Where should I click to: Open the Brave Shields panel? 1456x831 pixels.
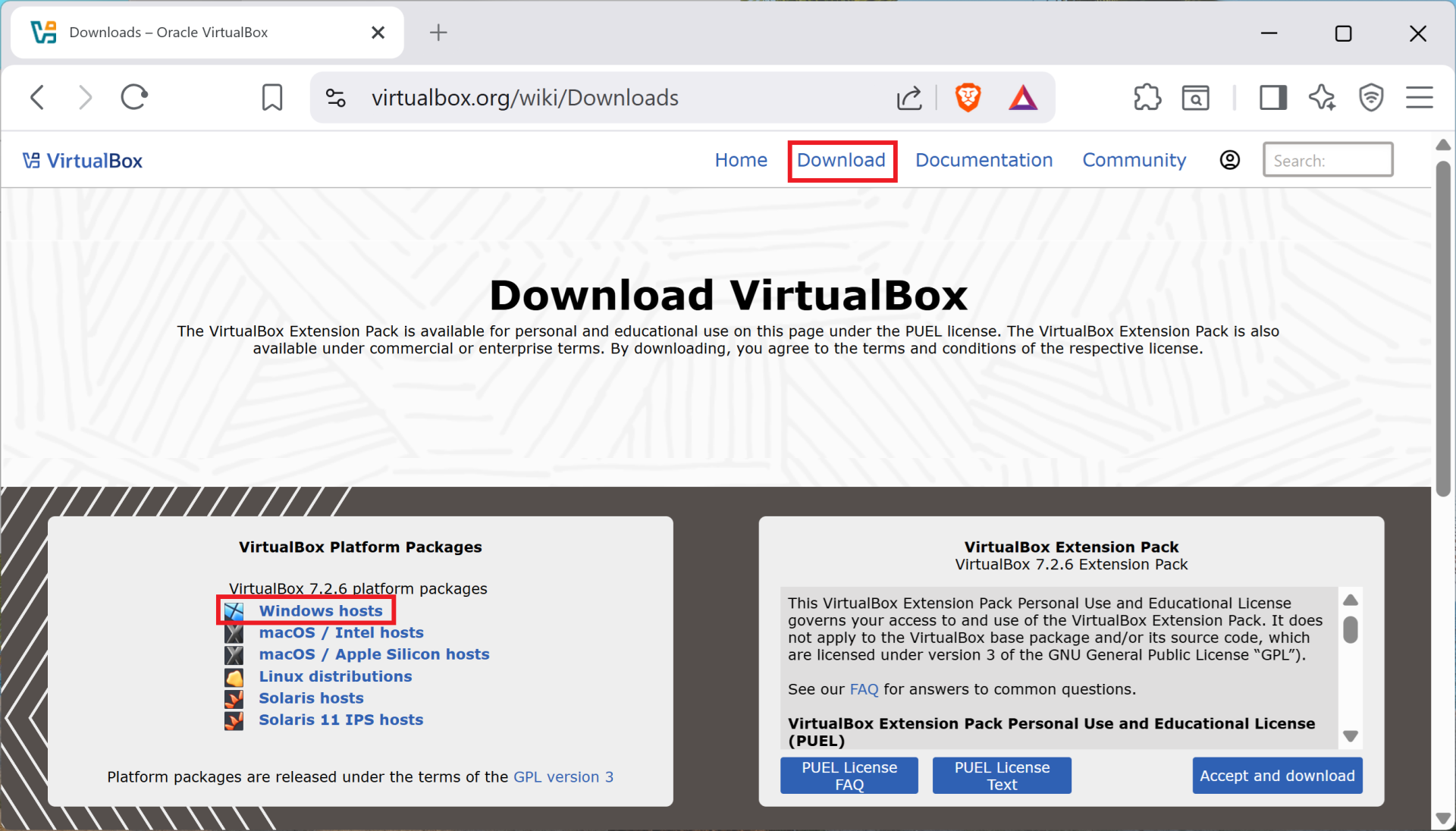pos(968,97)
